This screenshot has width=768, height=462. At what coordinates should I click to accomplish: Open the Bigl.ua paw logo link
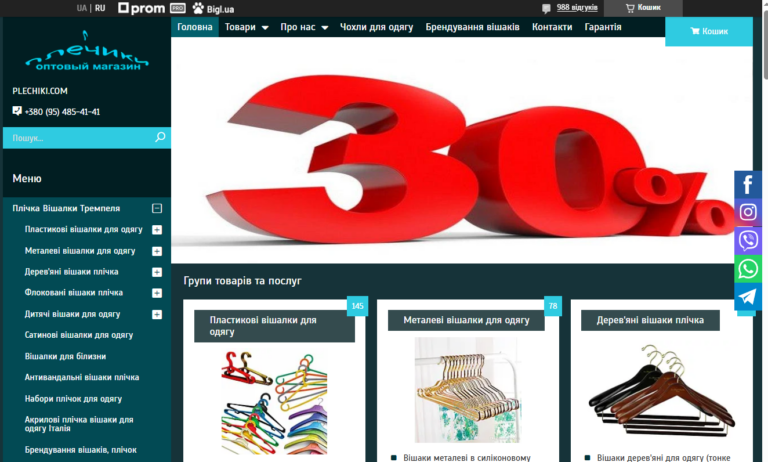point(213,8)
